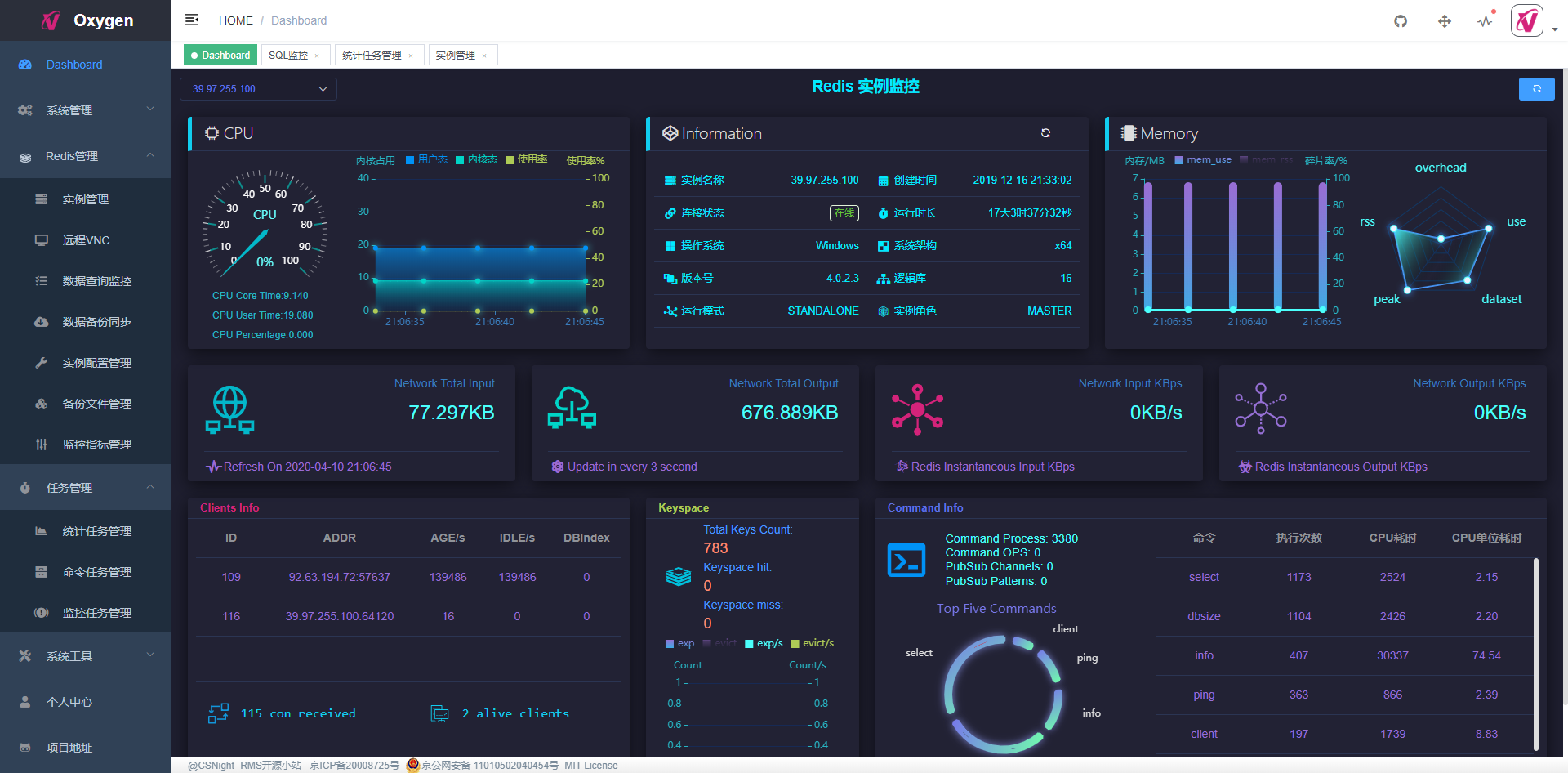Click the 执行次数 column header

[1298, 538]
